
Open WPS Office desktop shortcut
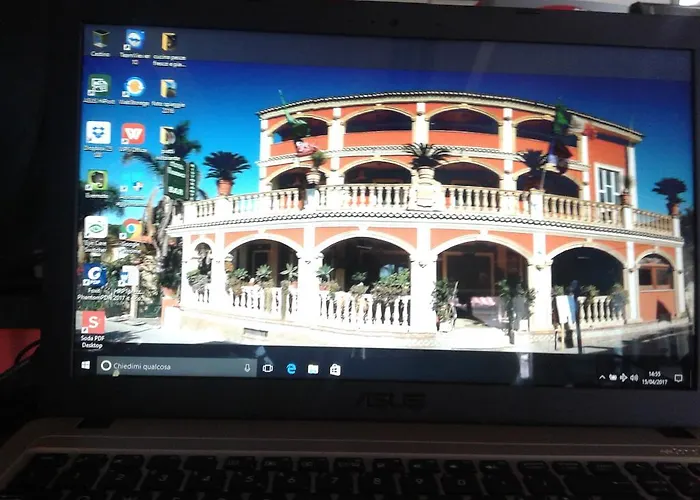click(x=132, y=134)
